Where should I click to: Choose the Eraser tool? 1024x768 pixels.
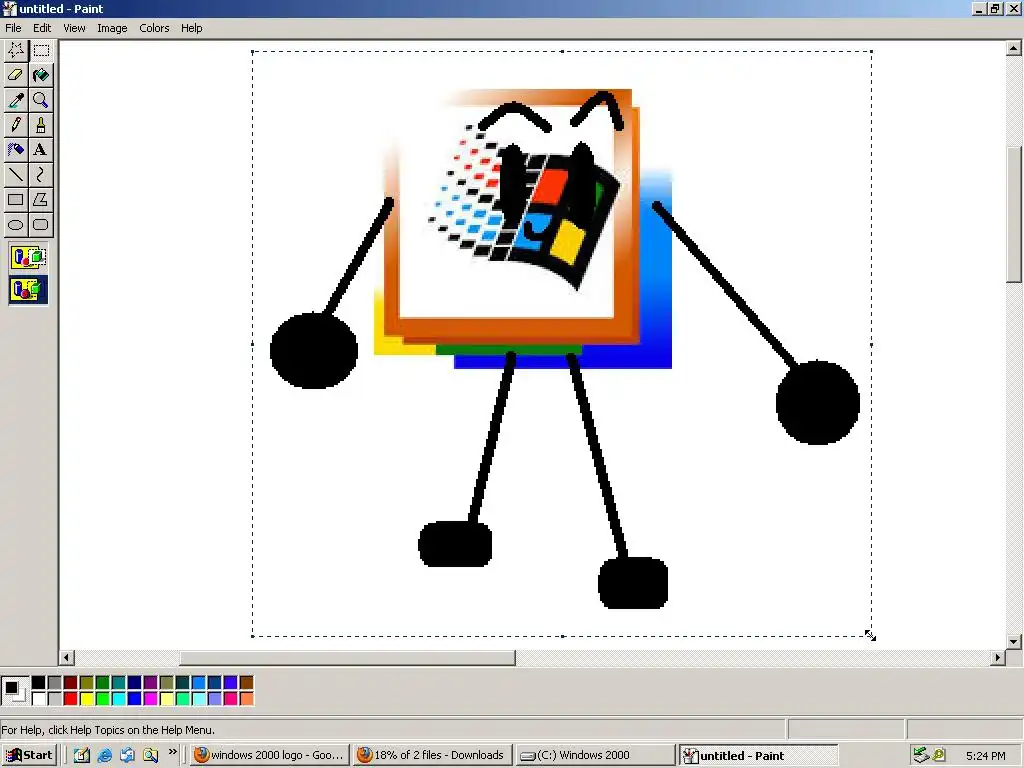pos(16,75)
